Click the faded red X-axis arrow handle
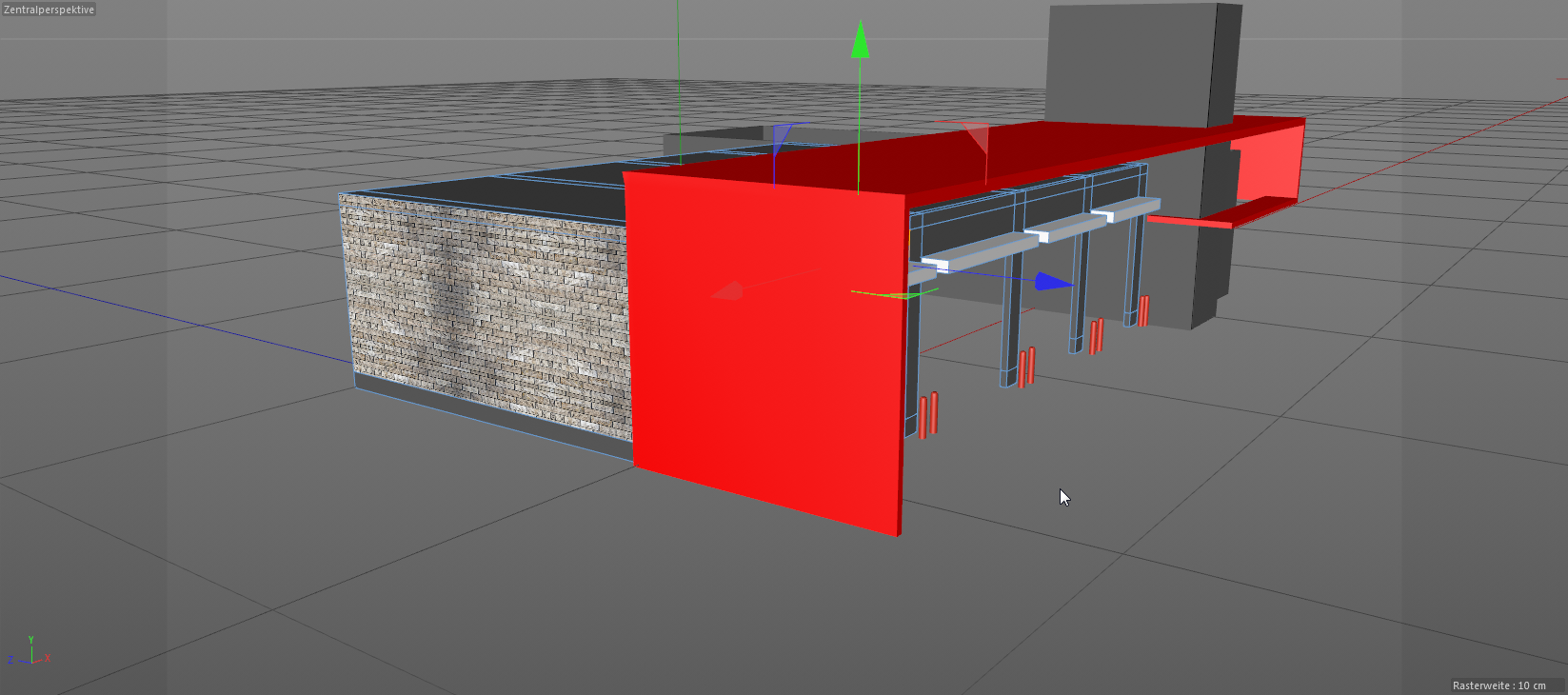The width and height of the screenshot is (1568, 695). point(728,290)
